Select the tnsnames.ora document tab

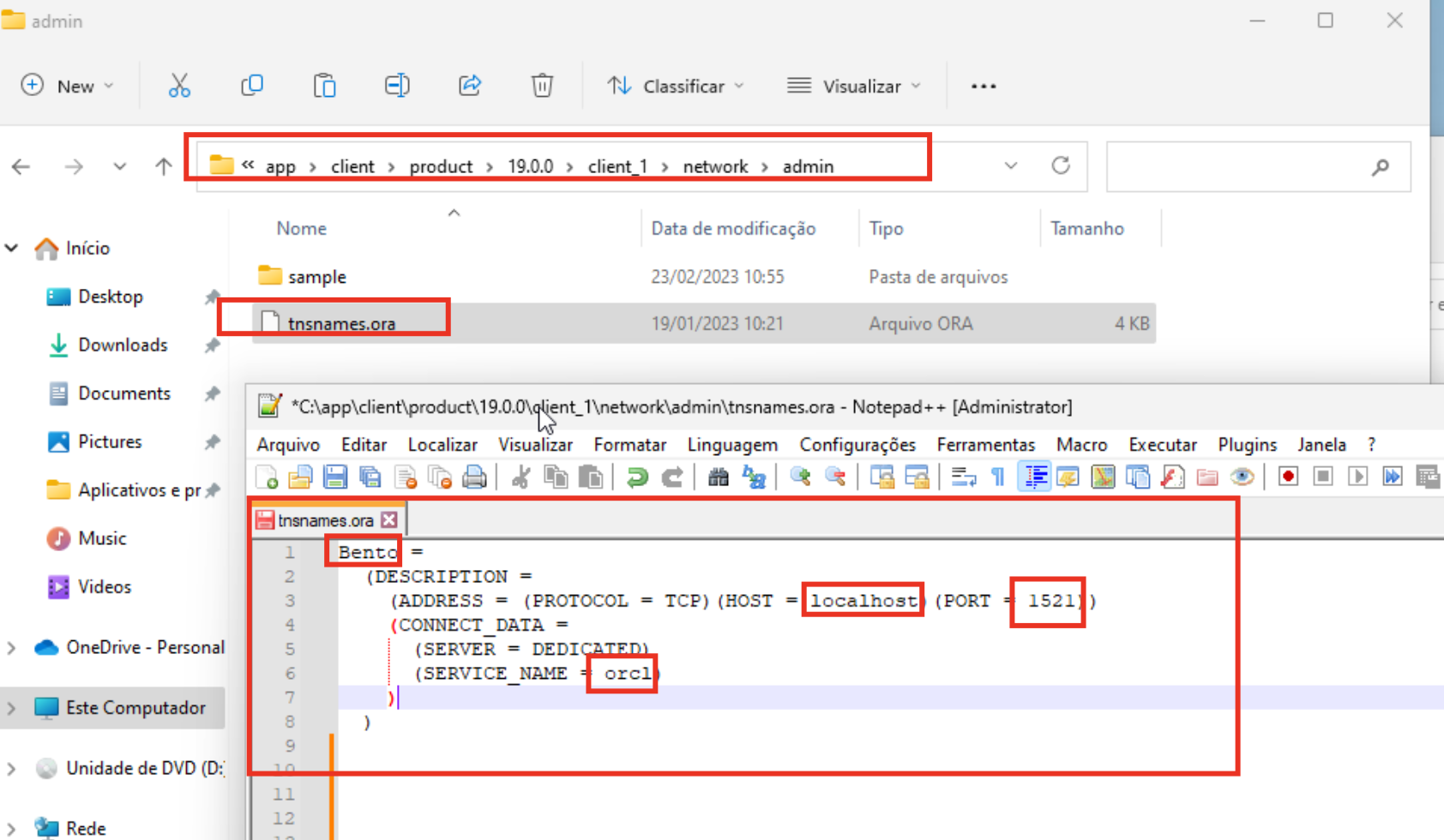(x=324, y=519)
